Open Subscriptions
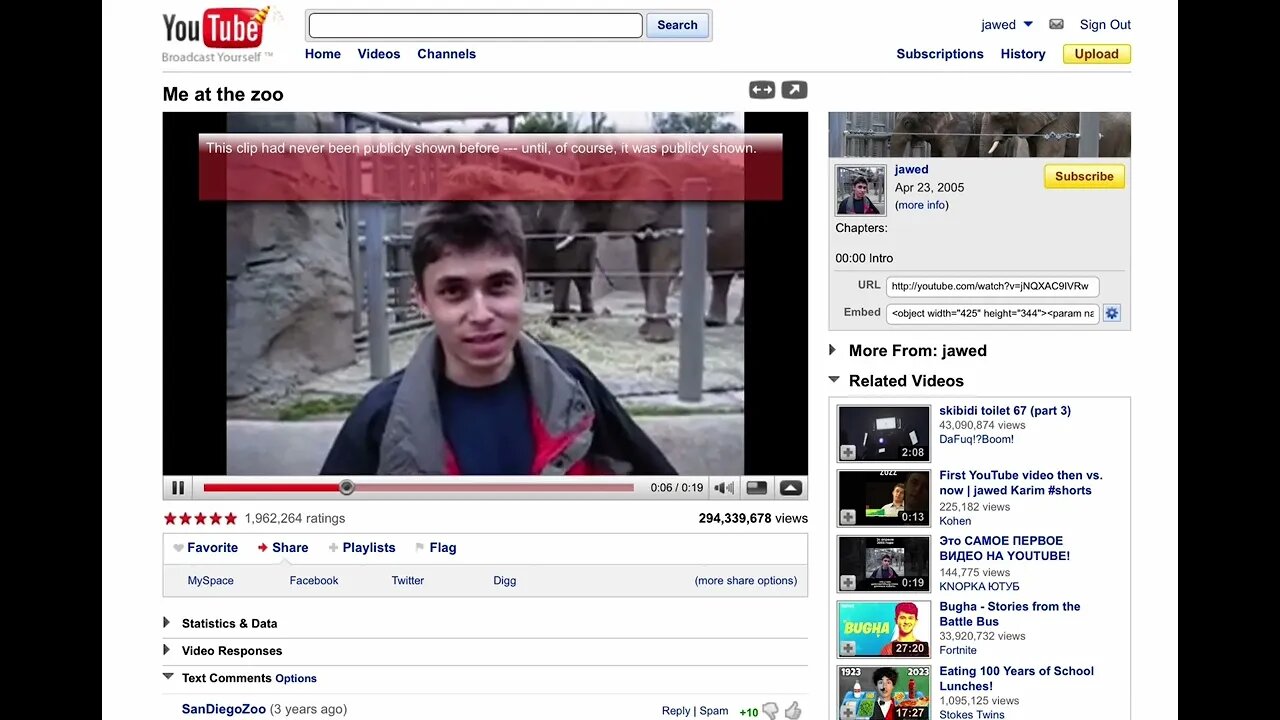1280x720 pixels. coord(940,54)
